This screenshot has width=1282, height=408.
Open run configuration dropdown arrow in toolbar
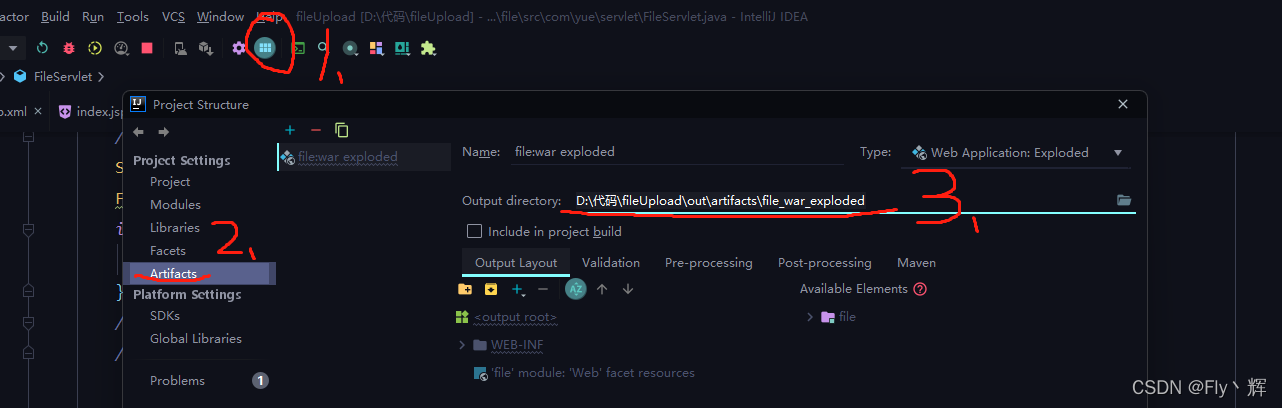coord(13,47)
